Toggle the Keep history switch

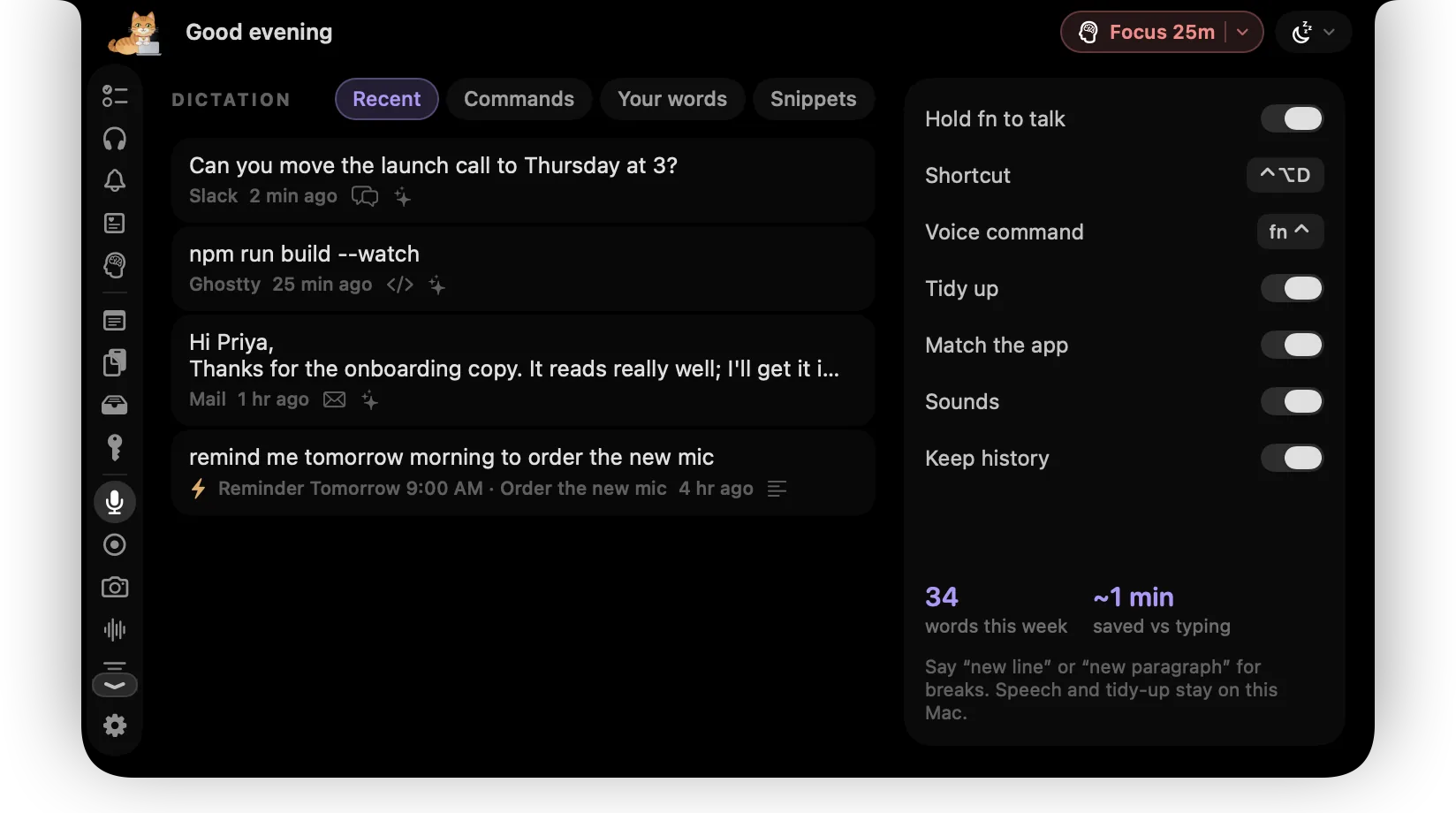pos(1293,458)
